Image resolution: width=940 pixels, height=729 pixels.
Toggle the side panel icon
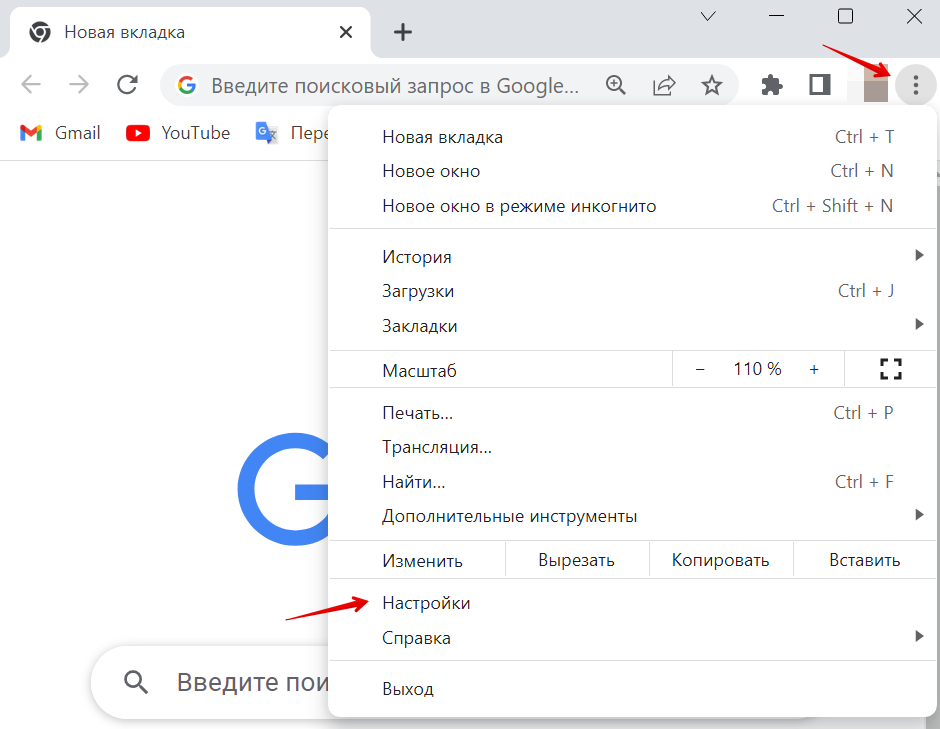(x=820, y=86)
